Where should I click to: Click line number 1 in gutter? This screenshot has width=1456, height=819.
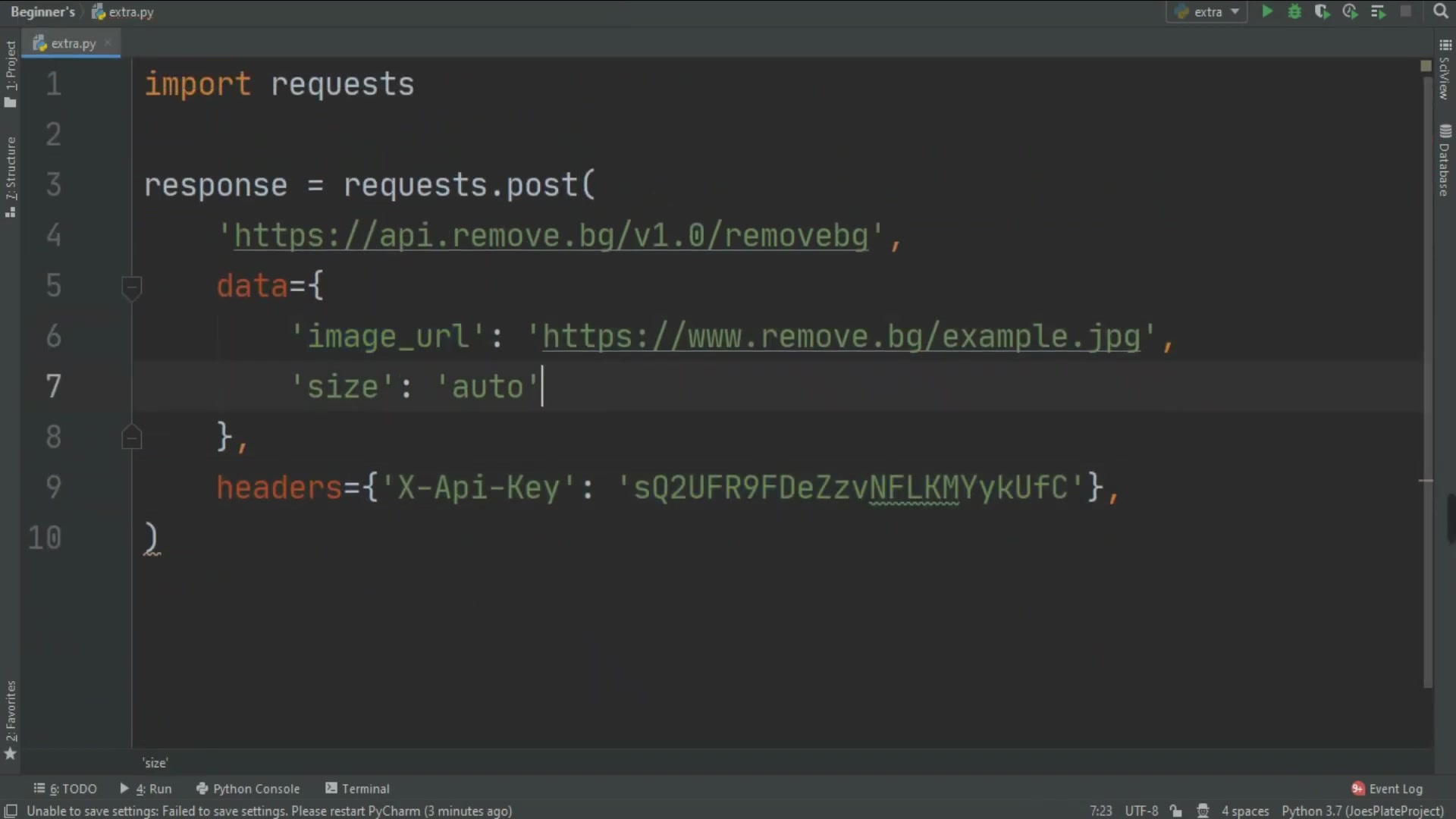point(53,84)
